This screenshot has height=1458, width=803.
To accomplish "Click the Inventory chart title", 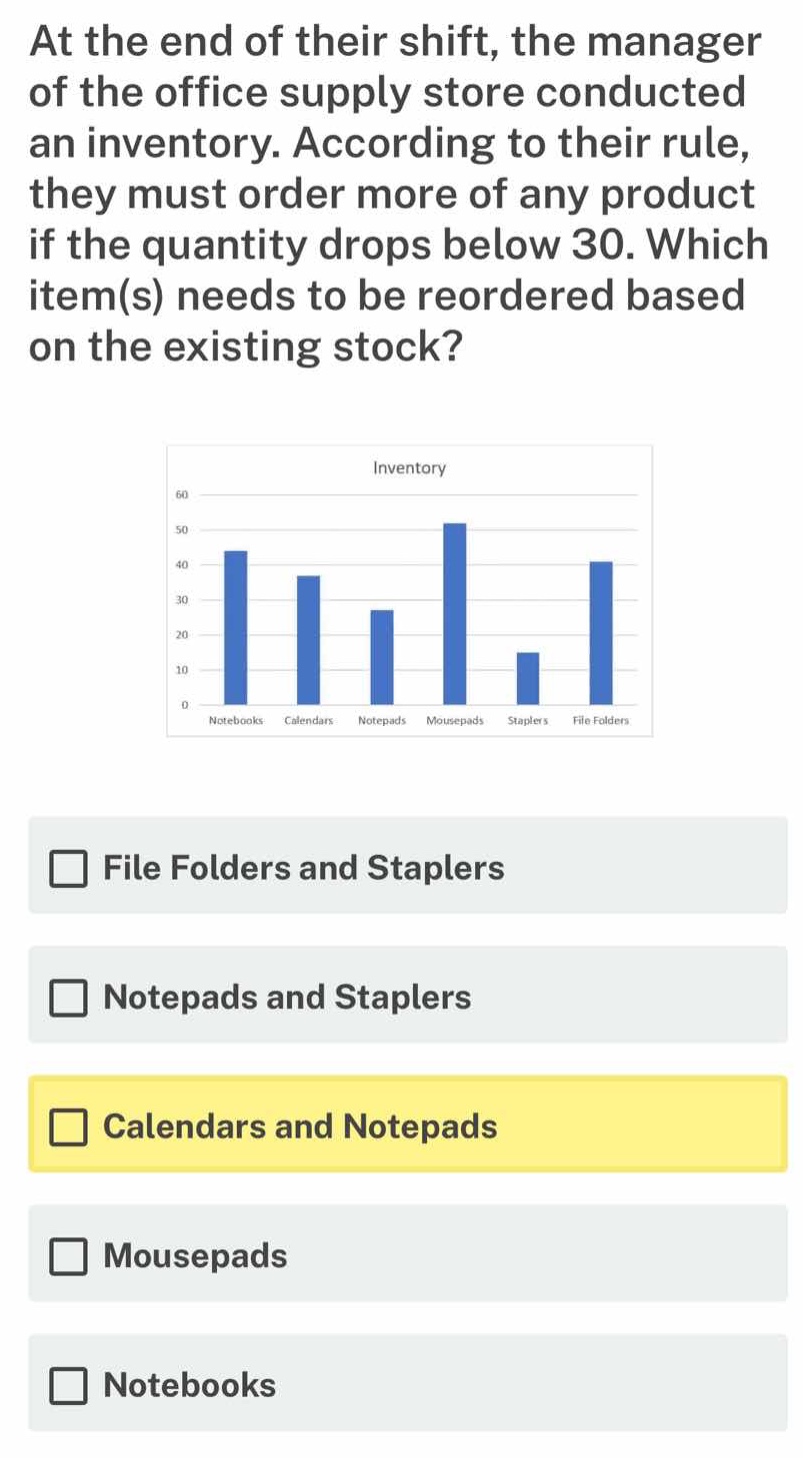I will click(x=409, y=468).
